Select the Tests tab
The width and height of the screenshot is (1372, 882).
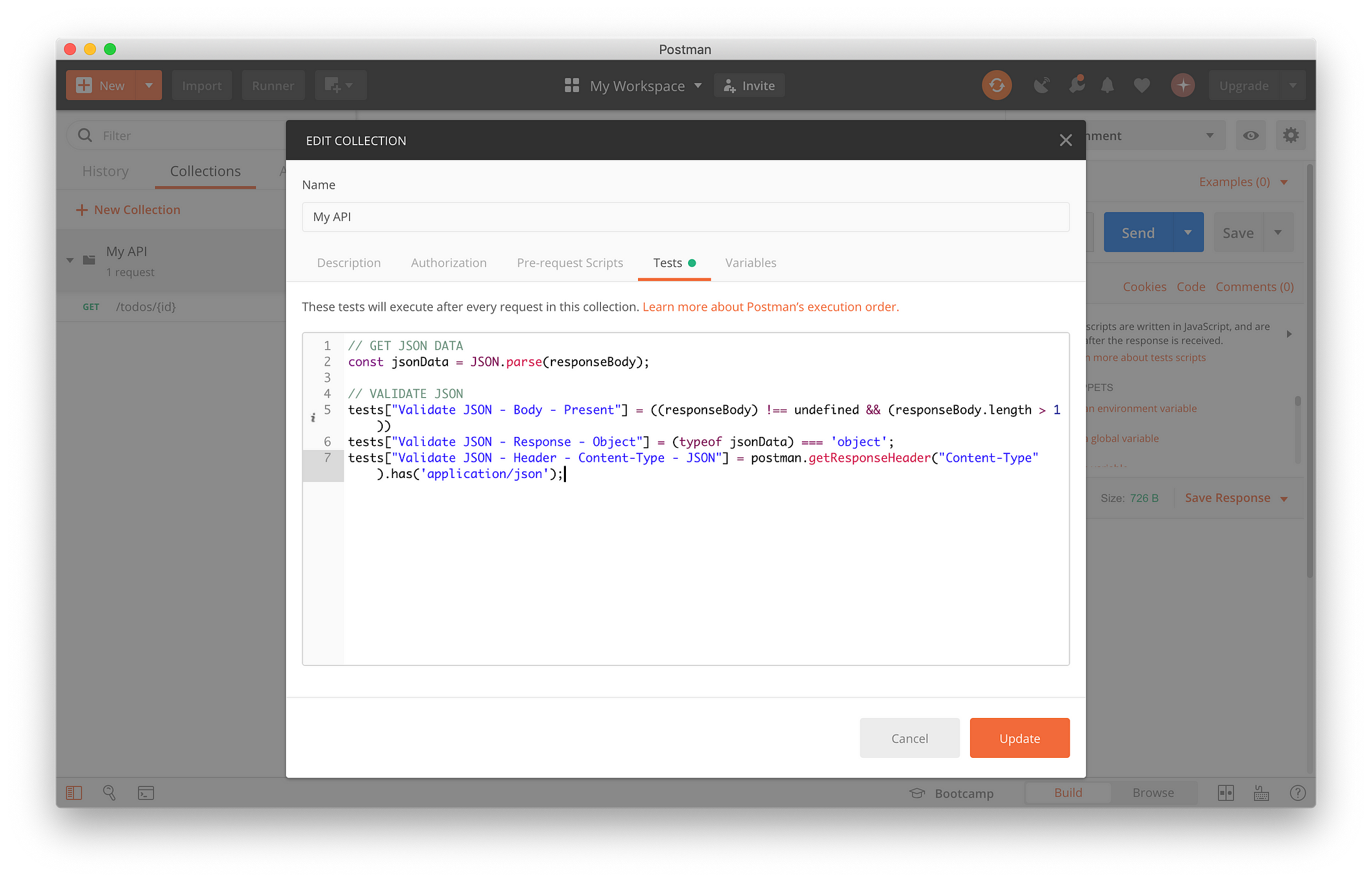pos(674,263)
